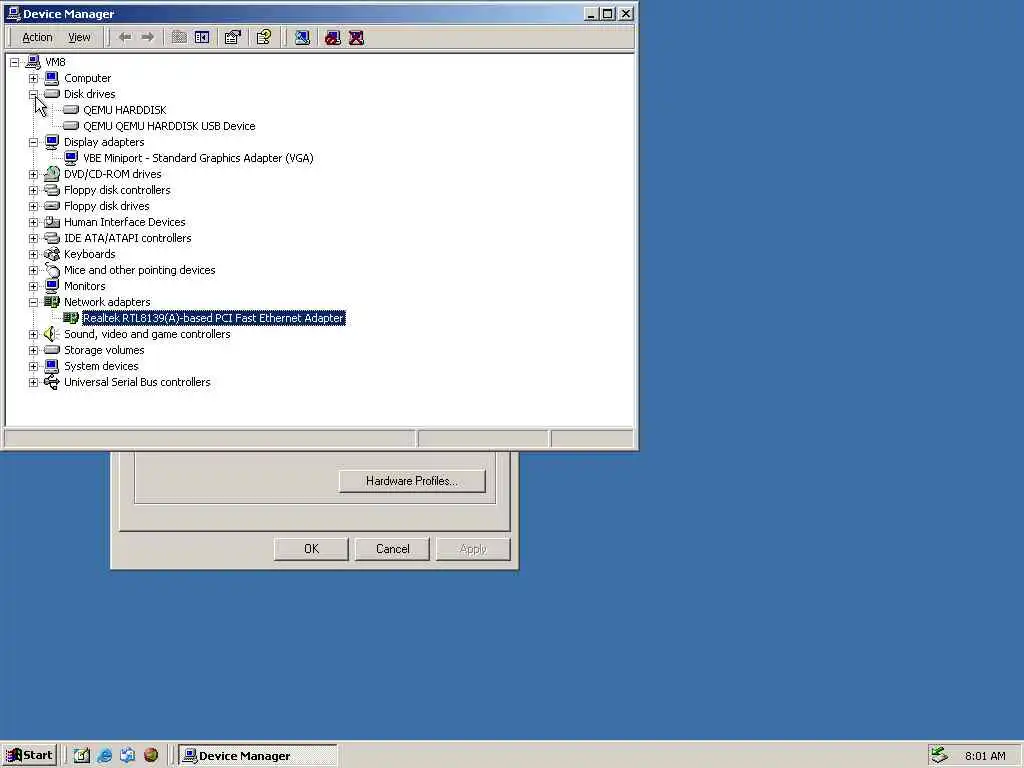Click the Forward arrow toolbar icon
Screen dimensions: 1024x768
[148, 37]
